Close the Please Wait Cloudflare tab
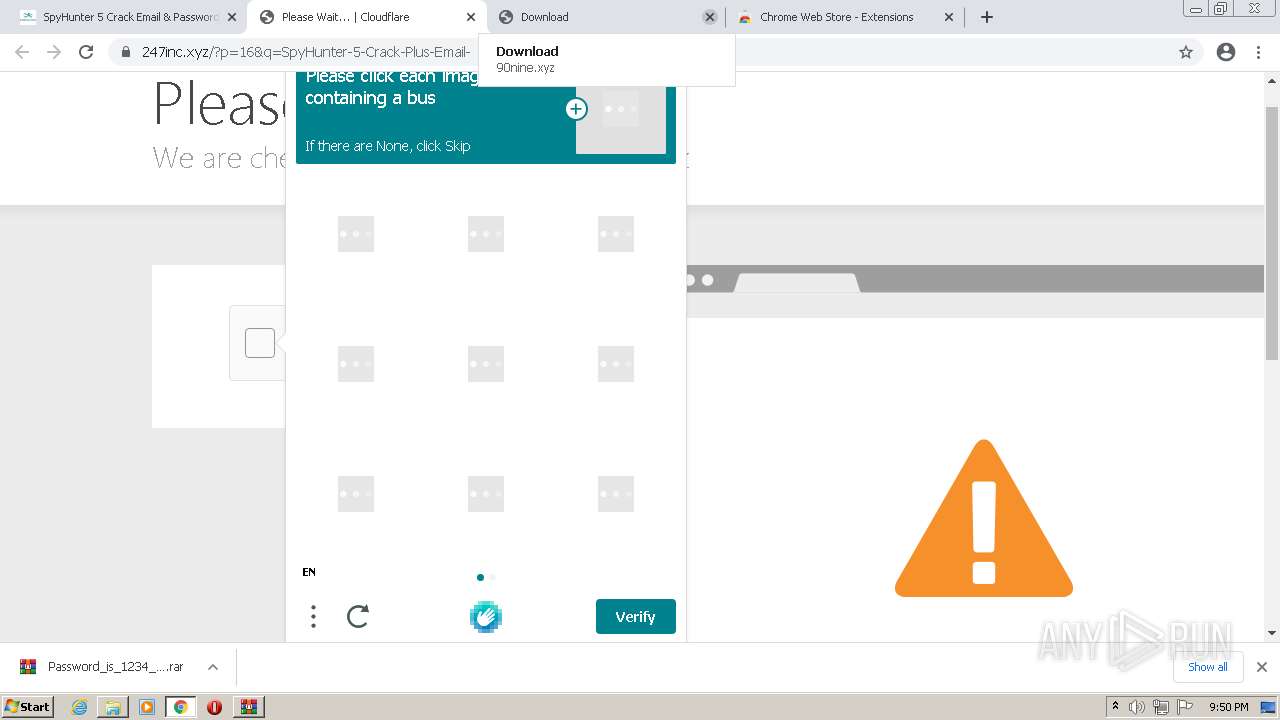This screenshot has height=720, width=1280. pos(471,17)
